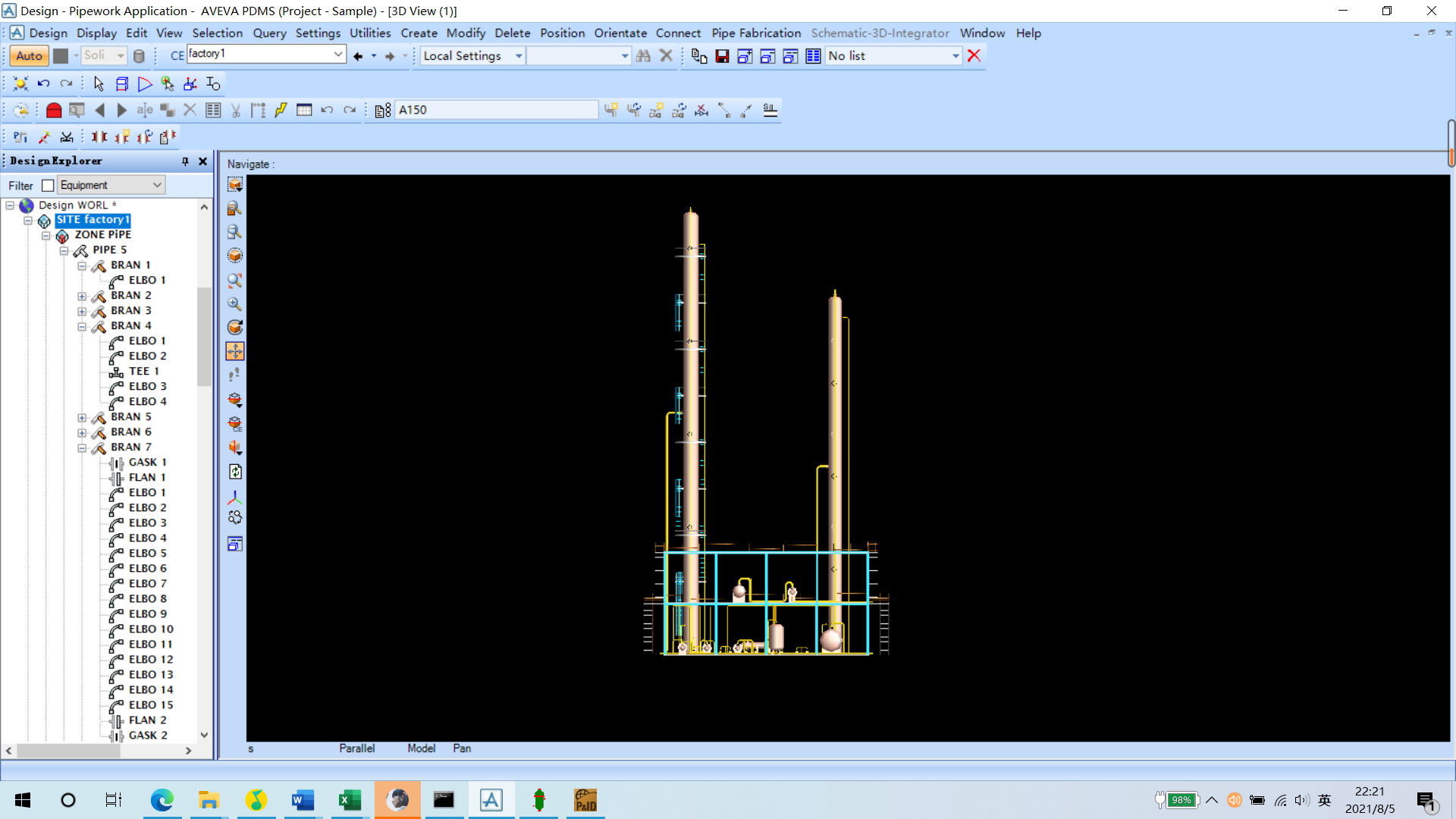Click the yellow lightning bolt icon
Screen dimensions: 1456x819
click(x=281, y=110)
